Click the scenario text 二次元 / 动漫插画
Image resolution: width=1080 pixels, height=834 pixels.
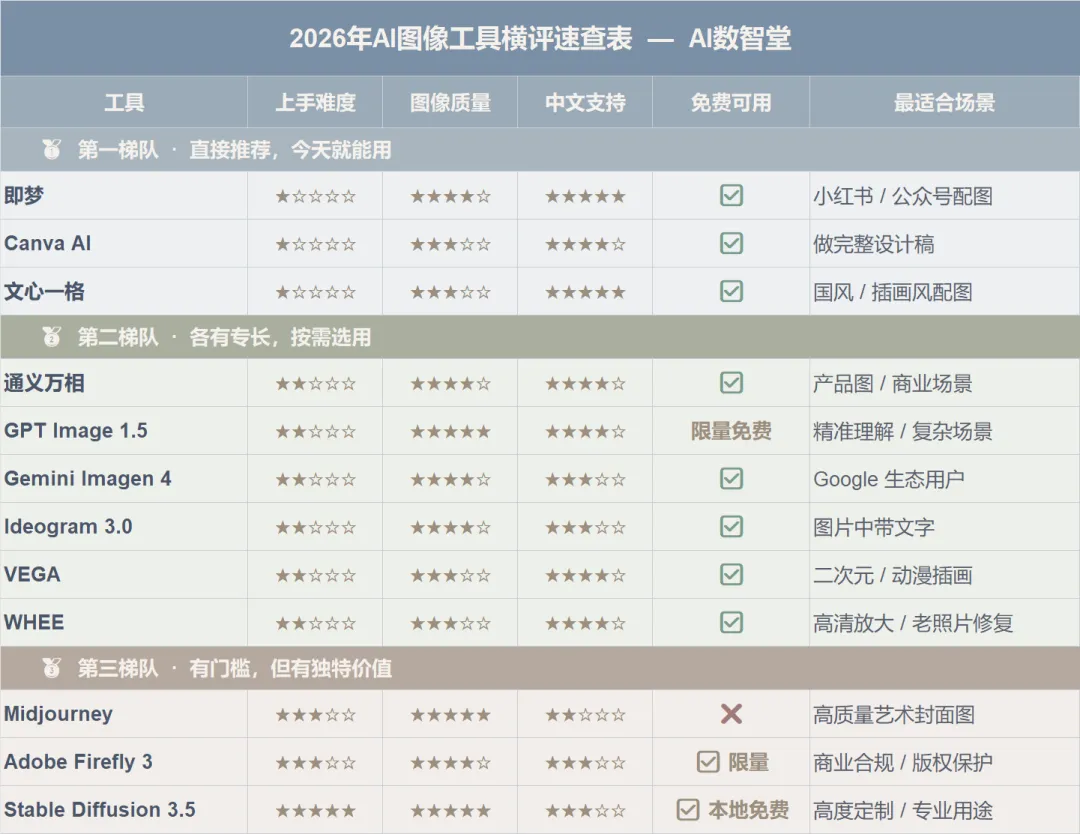(x=893, y=575)
